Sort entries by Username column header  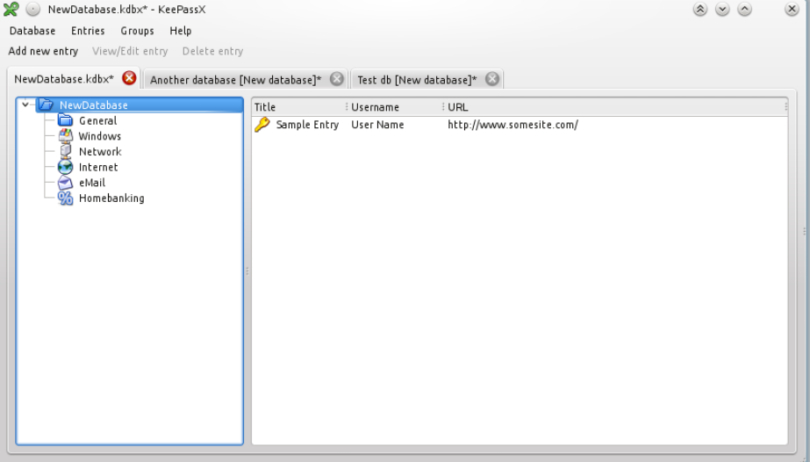coord(392,107)
